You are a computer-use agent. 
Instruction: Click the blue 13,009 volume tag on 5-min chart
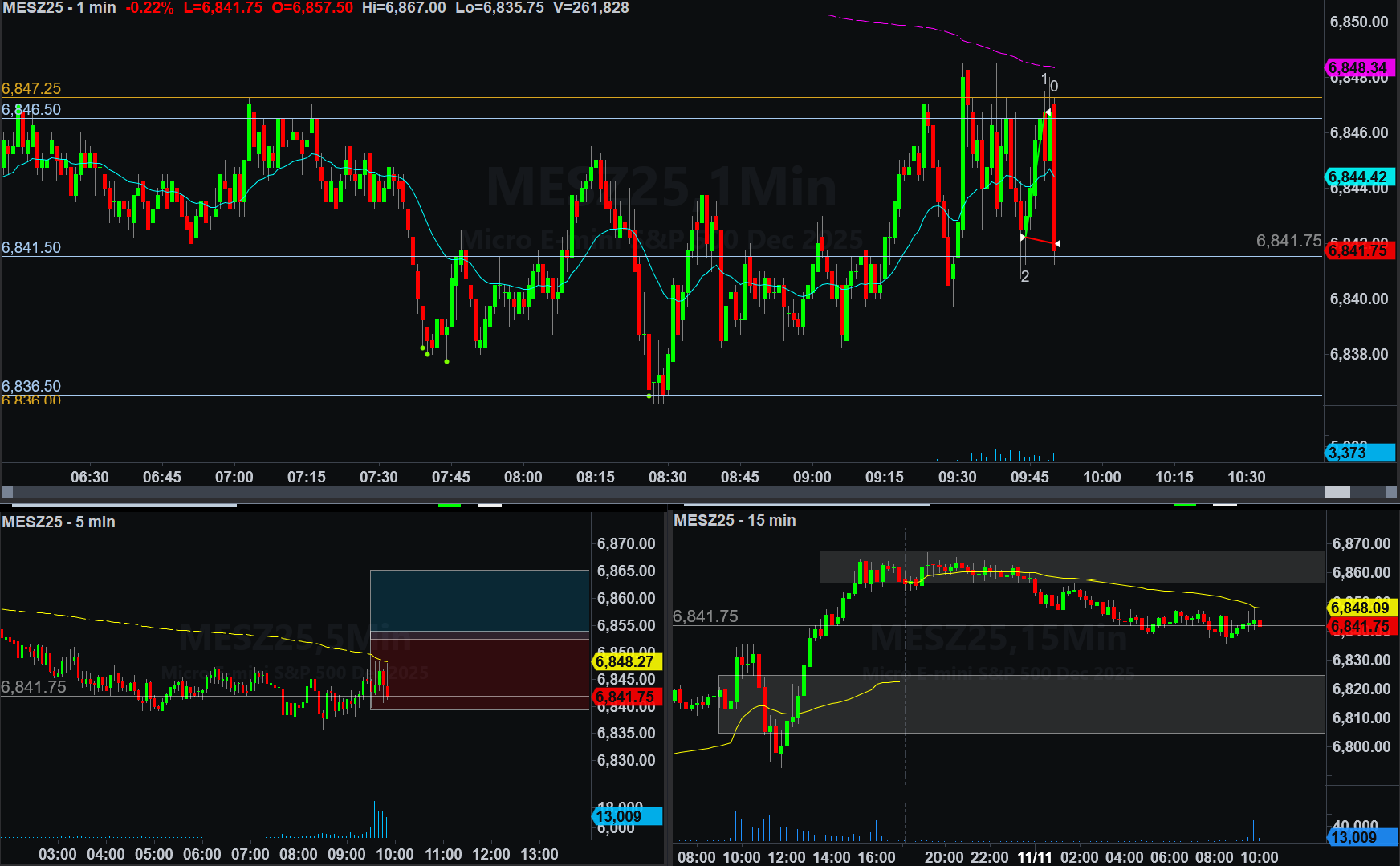pyautogui.click(x=625, y=816)
